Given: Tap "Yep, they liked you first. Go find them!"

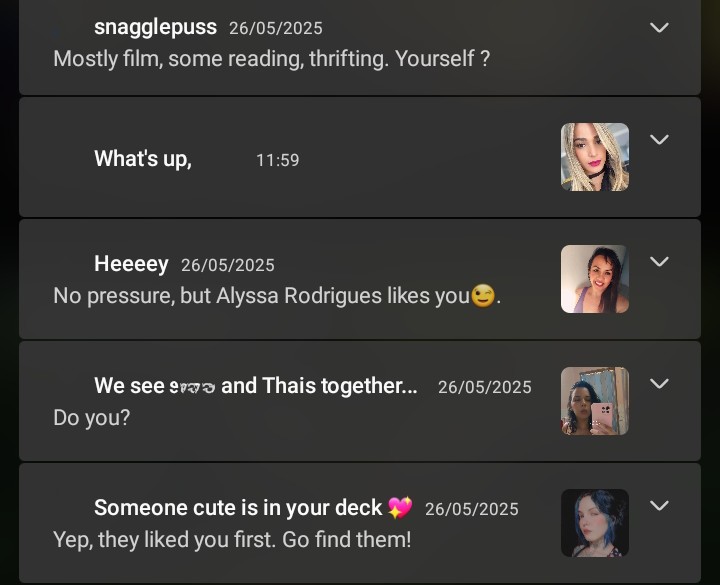Looking at the screenshot, I should click(x=232, y=540).
